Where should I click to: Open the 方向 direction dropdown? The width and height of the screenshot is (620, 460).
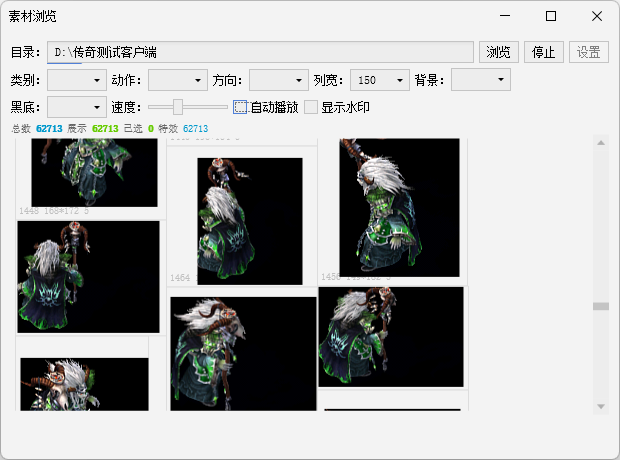(x=279, y=80)
